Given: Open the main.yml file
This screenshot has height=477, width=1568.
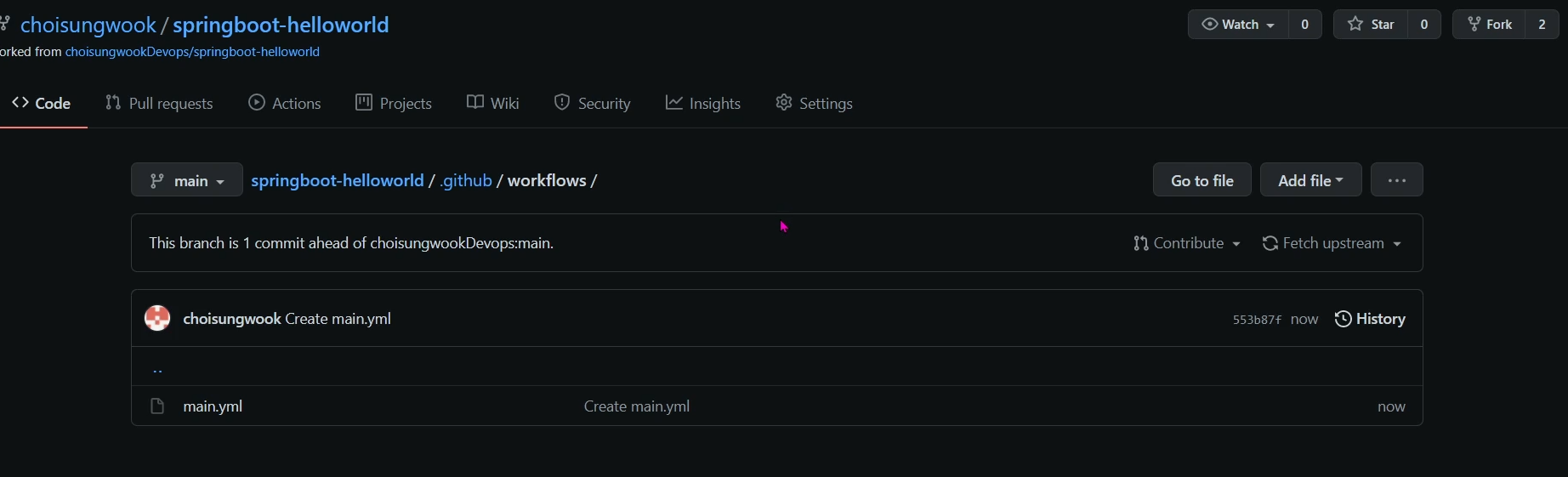Looking at the screenshot, I should coord(213,406).
